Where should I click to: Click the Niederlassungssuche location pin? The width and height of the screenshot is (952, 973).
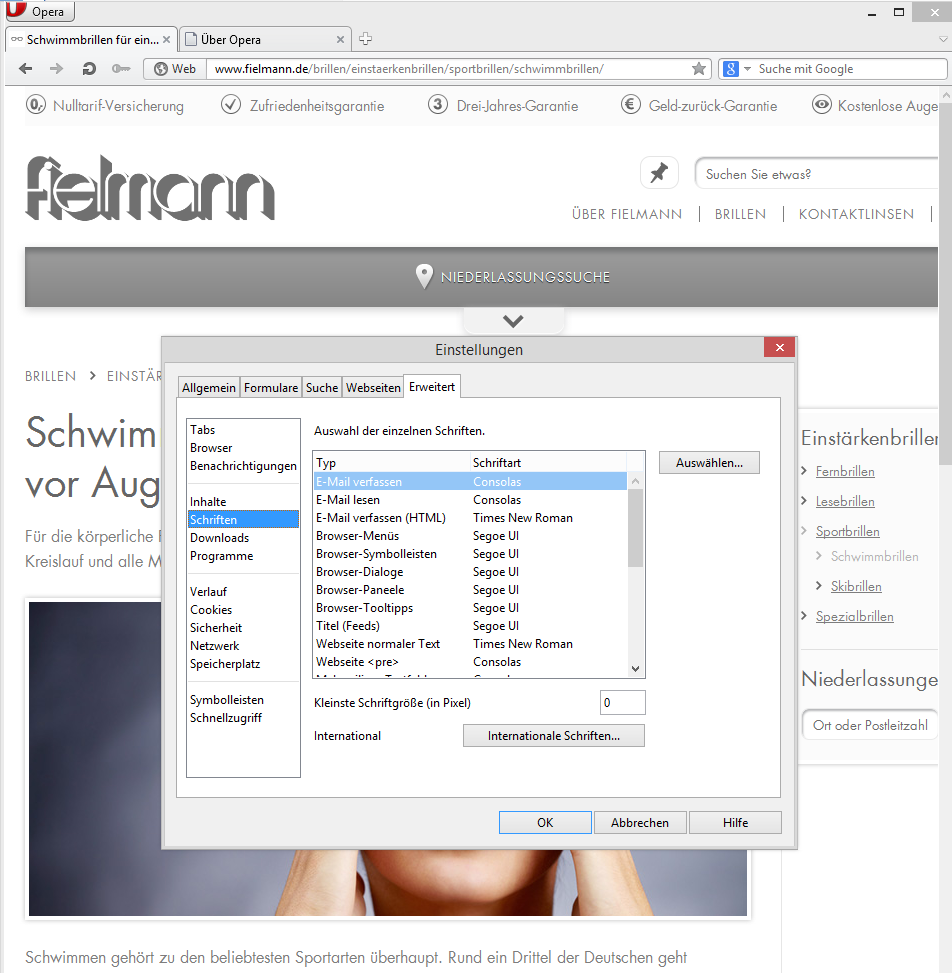pos(424,276)
